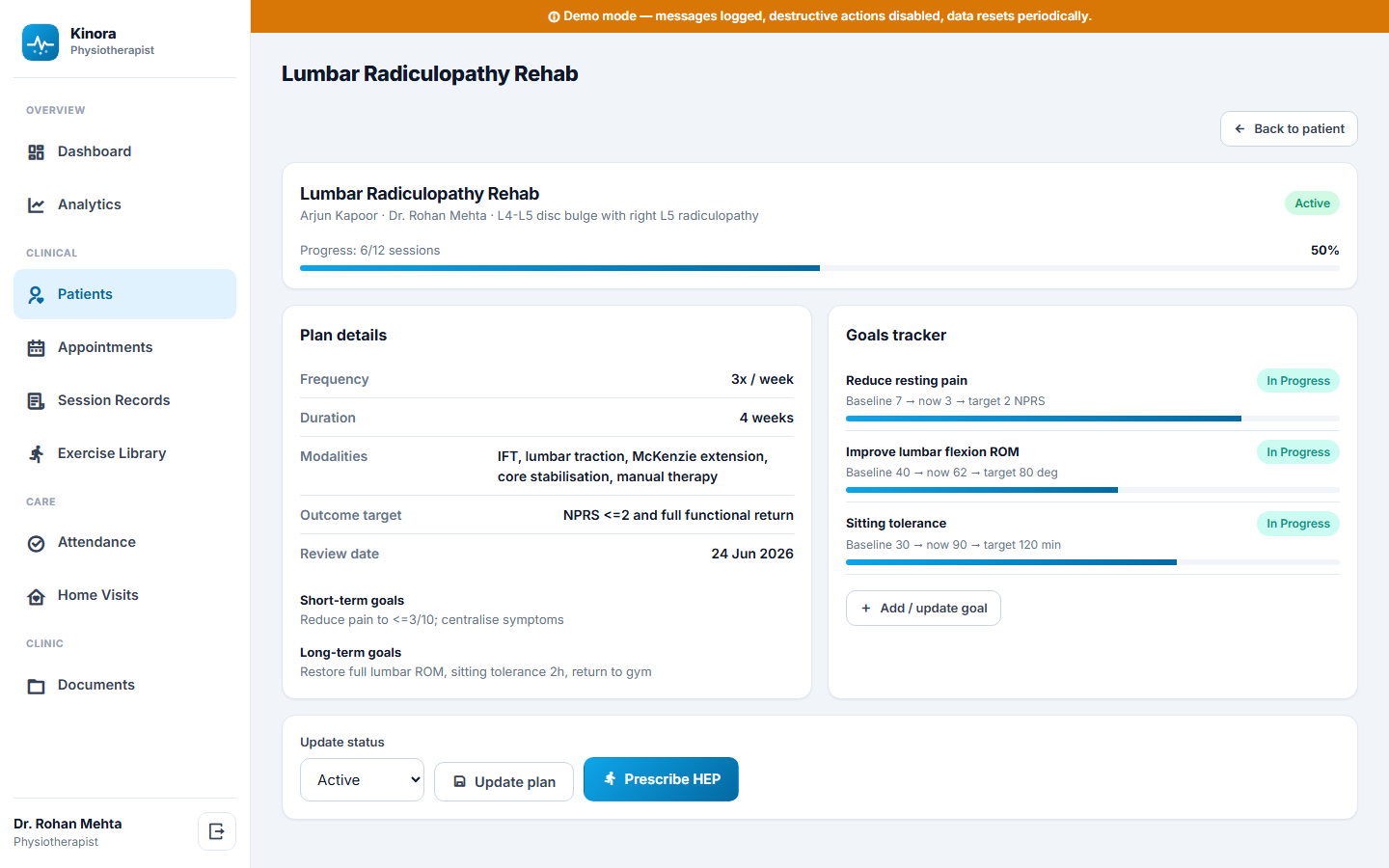
Task: Open Dashboard from the sidebar
Action: 124,151
